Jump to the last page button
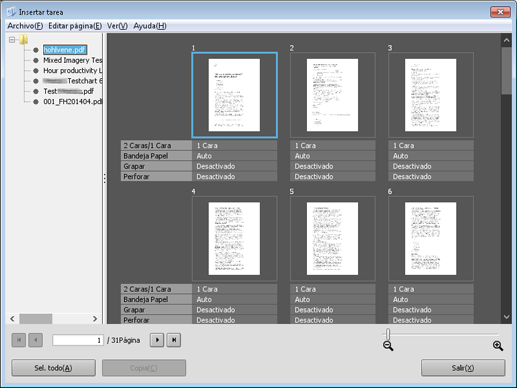This screenshot has height=388, width=517. coord(174,340)
